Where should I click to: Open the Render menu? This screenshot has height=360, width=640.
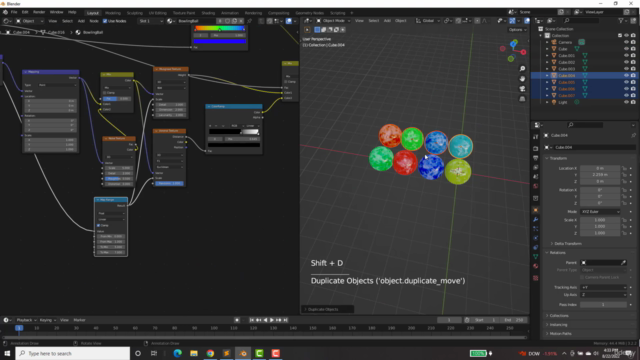(x=39, y=12)
